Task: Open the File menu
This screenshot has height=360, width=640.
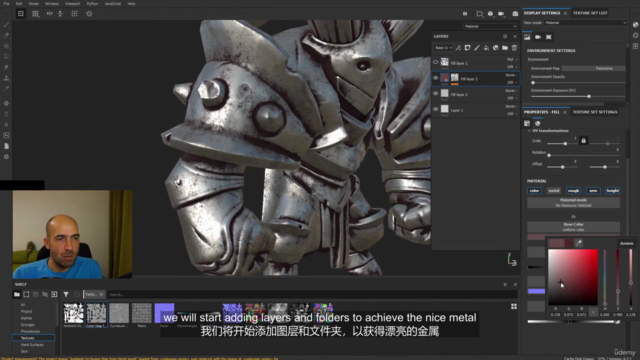Action: (7, 4)
